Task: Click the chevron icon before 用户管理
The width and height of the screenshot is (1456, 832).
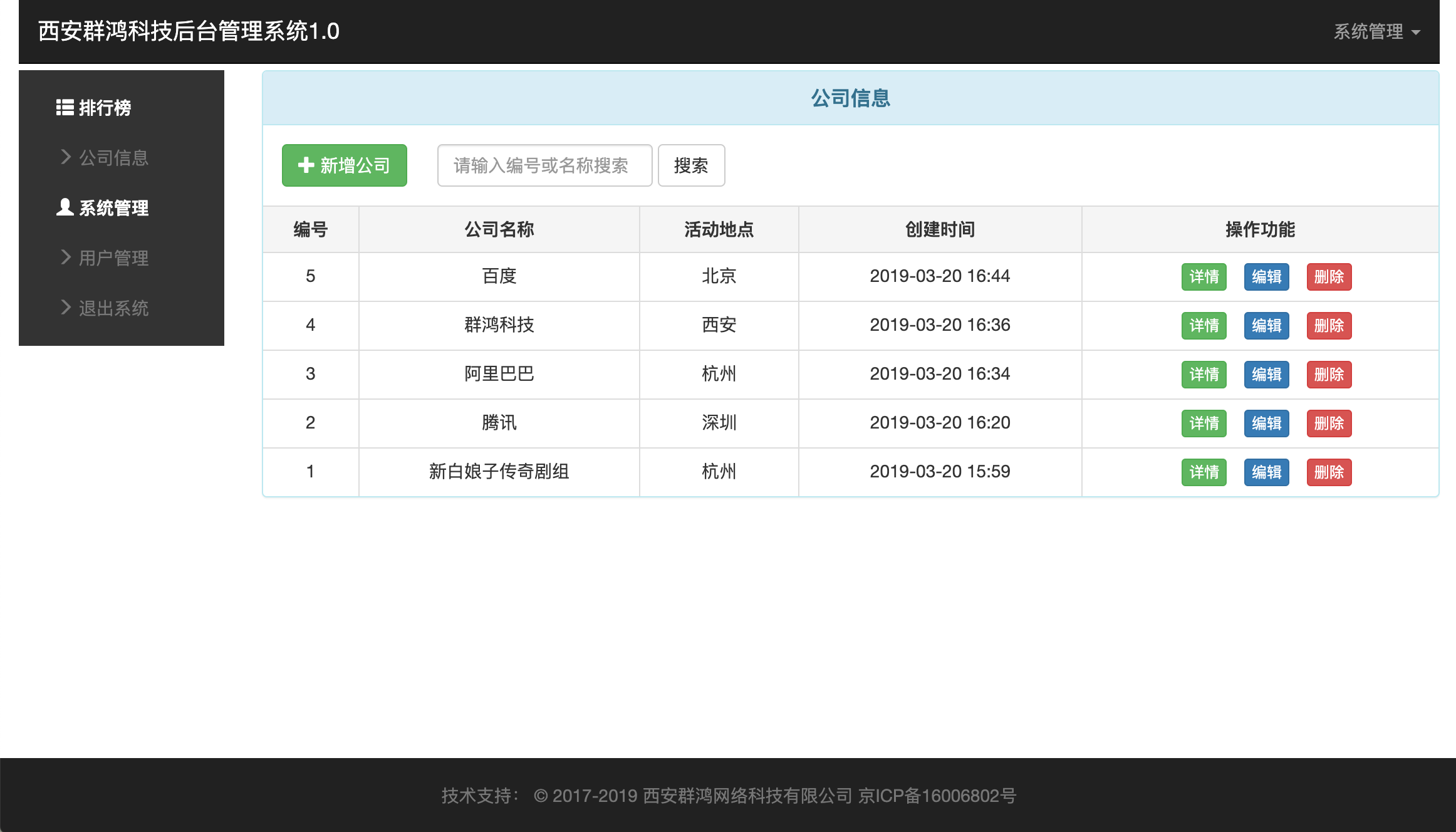Action: [x=66, y=257]
